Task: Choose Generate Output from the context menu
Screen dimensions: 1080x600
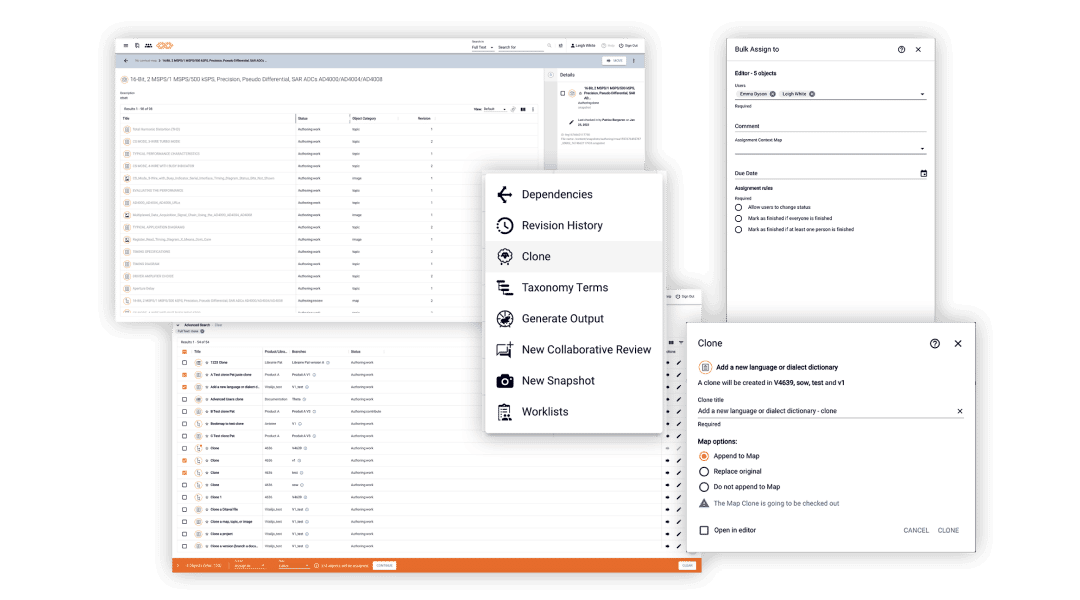Action: [562, 319]
